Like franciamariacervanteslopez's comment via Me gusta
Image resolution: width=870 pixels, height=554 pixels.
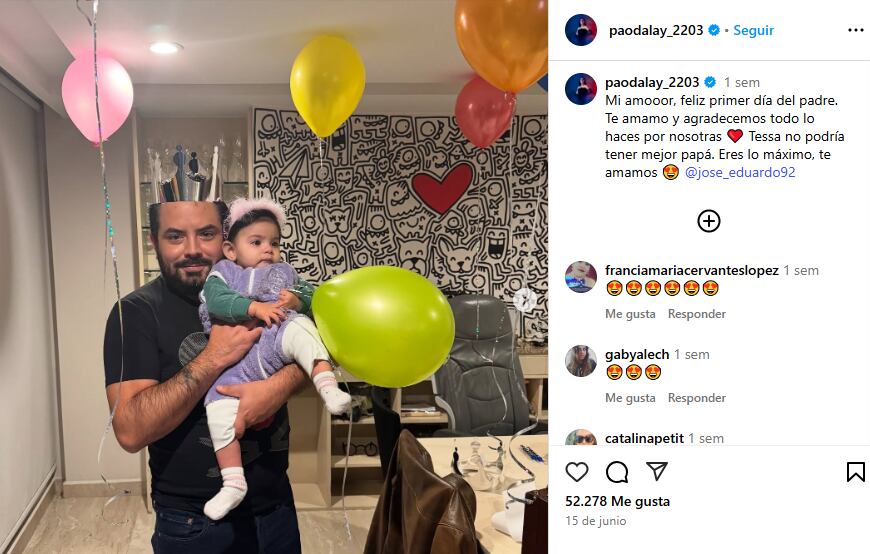click(630, 314)
